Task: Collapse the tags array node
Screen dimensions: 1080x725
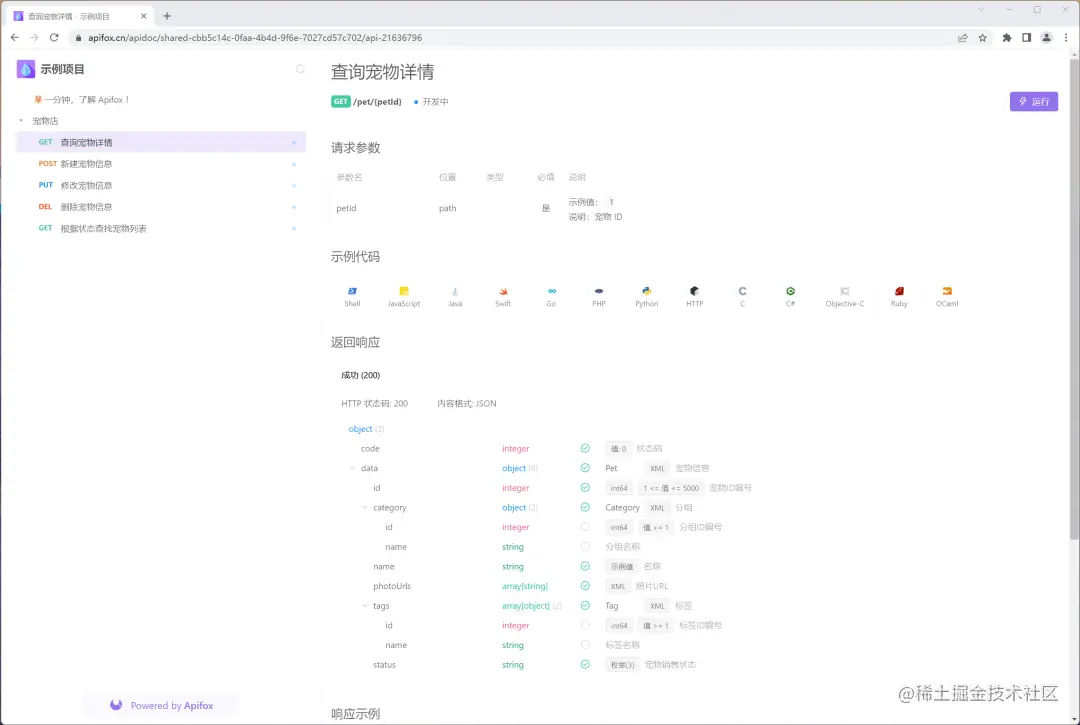Action: pos(364,605)
